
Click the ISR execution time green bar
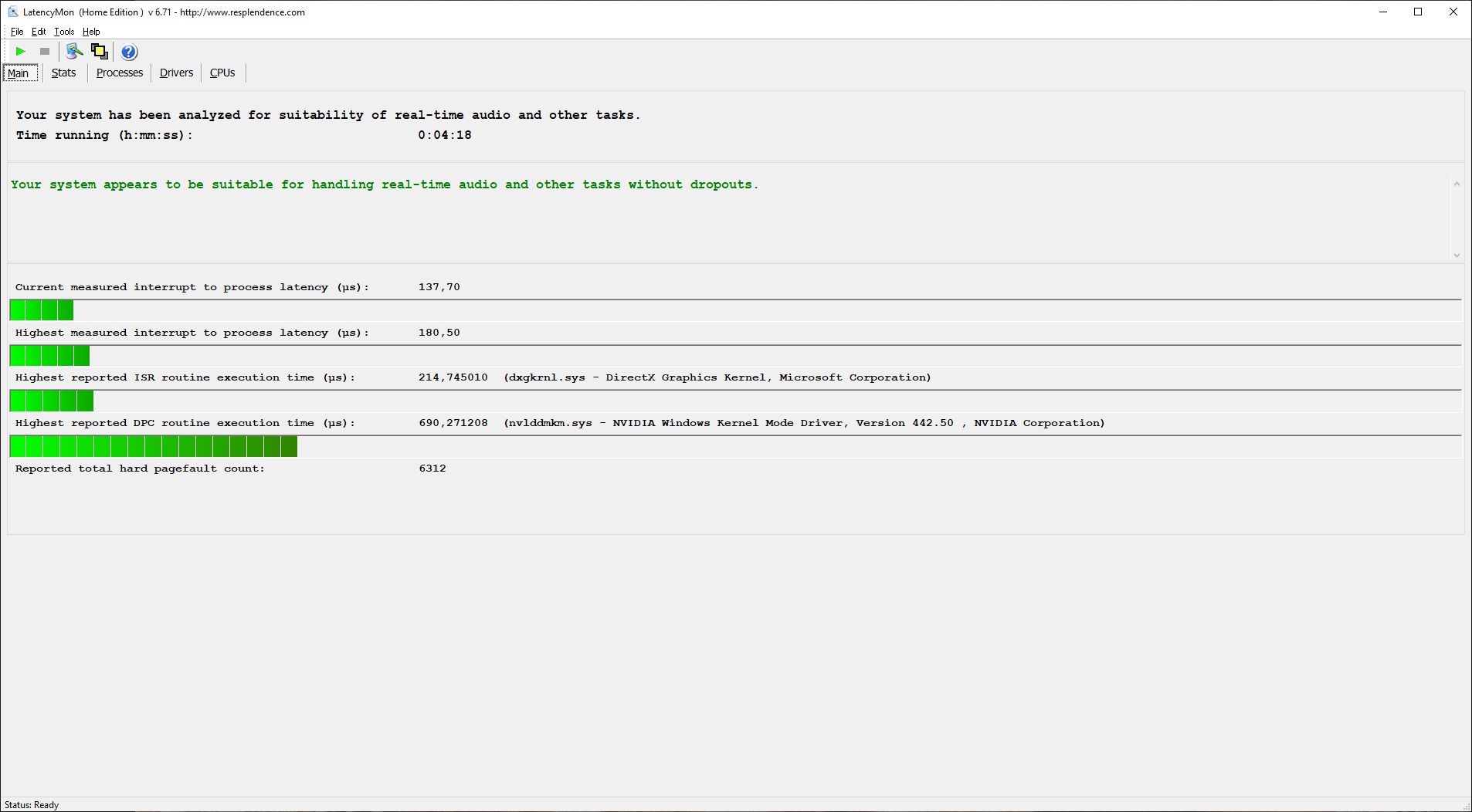pyautogui.click(x=52, y=401)
